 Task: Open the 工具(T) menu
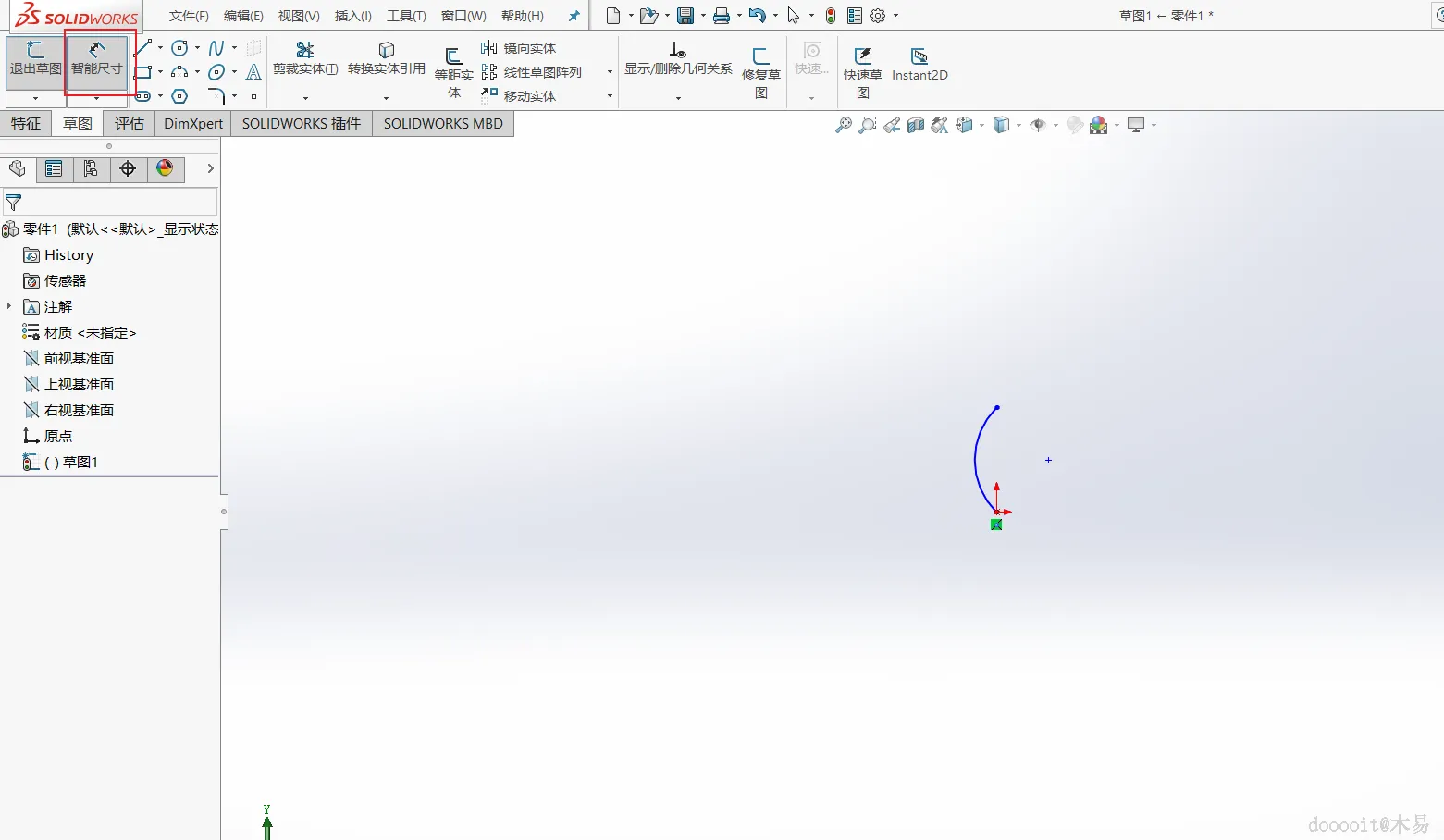tap(406, 16)
